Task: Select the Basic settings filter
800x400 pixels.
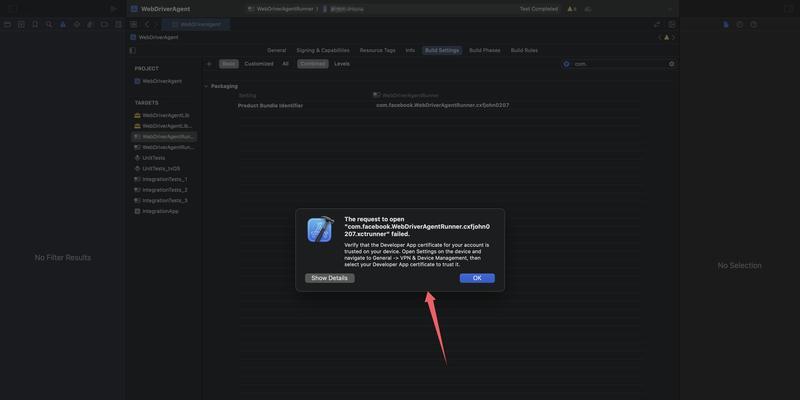Action: (x=229, y=64)
